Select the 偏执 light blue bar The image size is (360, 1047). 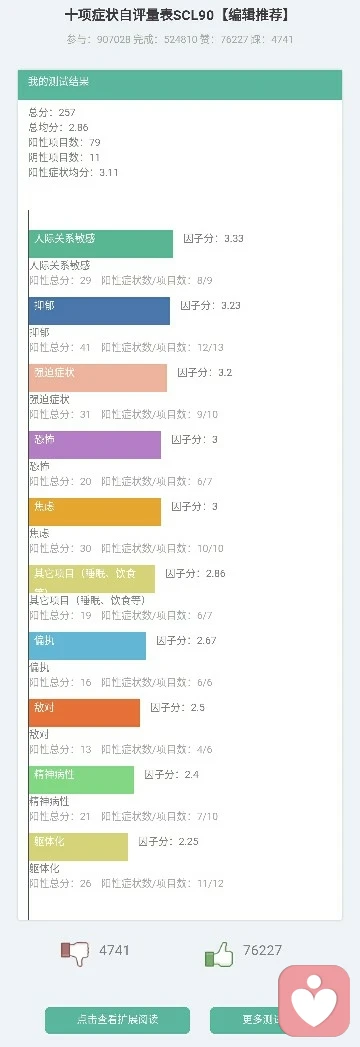click(87, 646)
